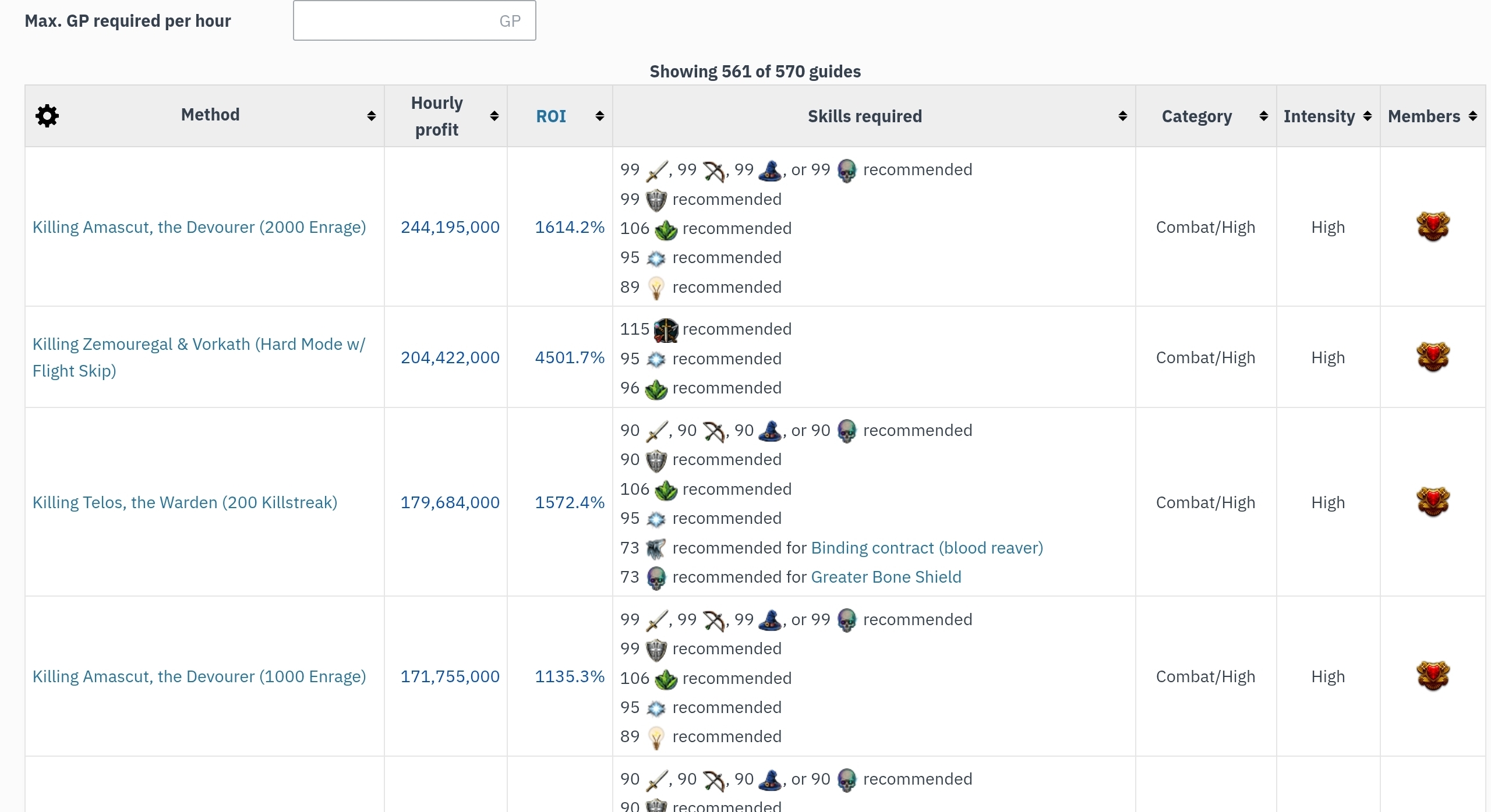Click the Summoning icon next to Binding contract
The image size is (1491, 812).
[656, 548]
